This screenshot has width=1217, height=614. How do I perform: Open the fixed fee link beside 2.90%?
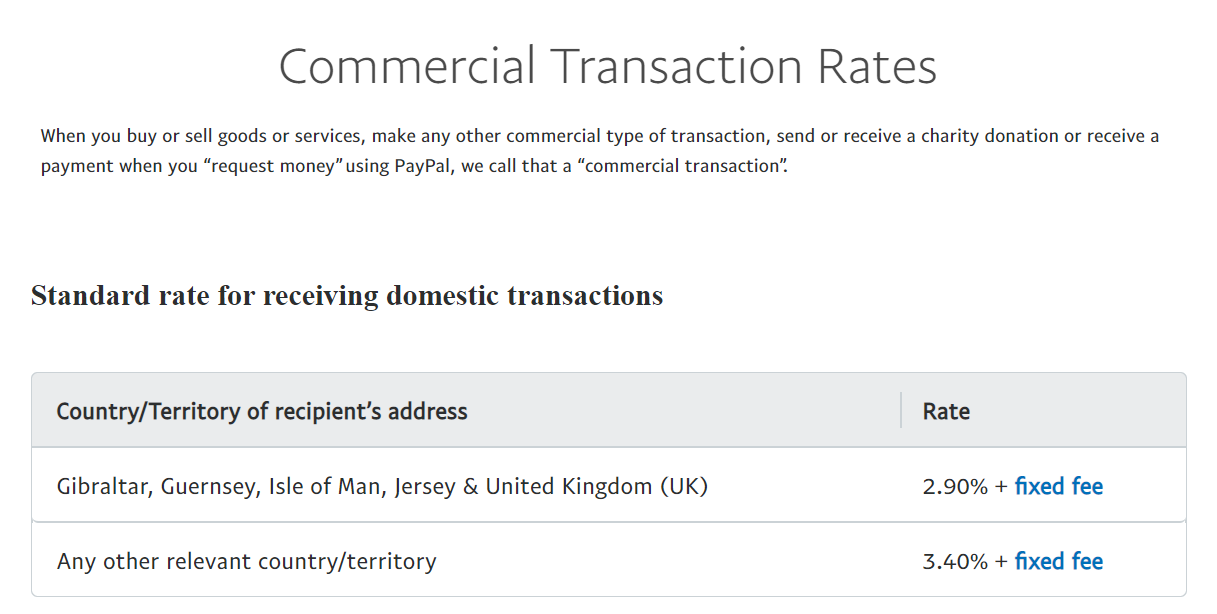pyautogui.click(x=1058, y=487)
